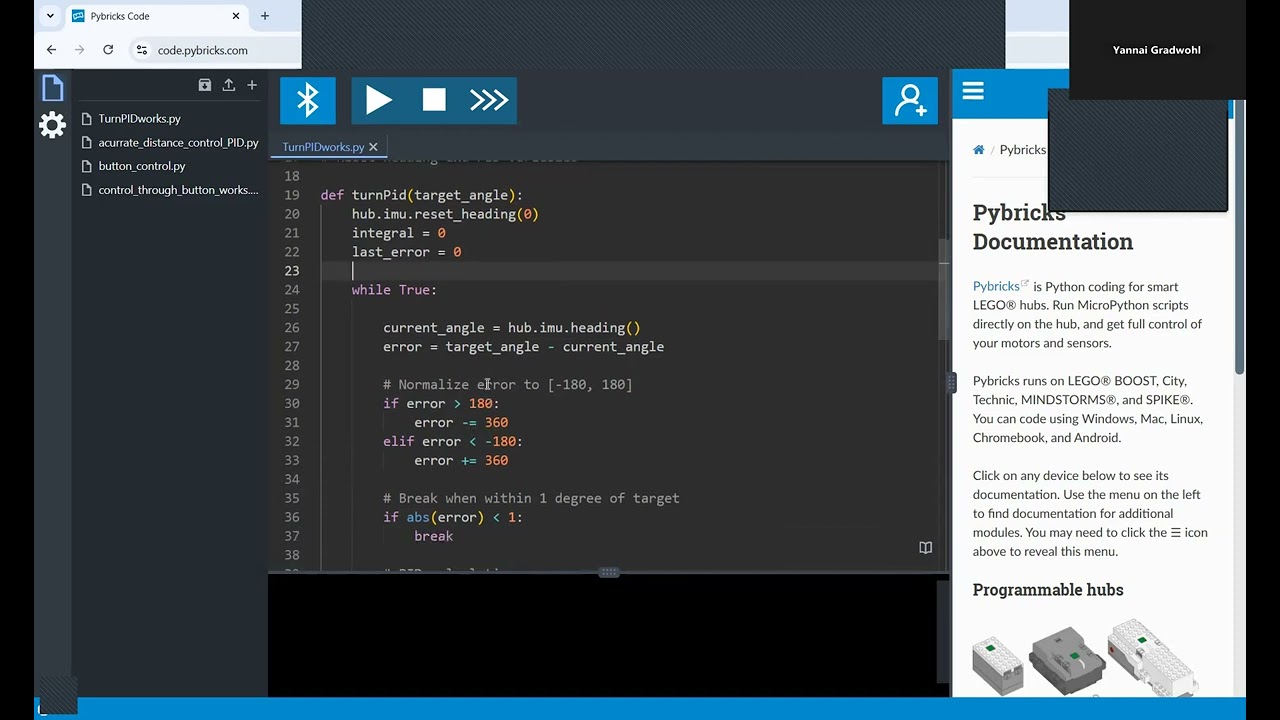1280x720 pixels.
Task: Close the Pybricks Code browser tab
Action: click(x=236, y=16)
